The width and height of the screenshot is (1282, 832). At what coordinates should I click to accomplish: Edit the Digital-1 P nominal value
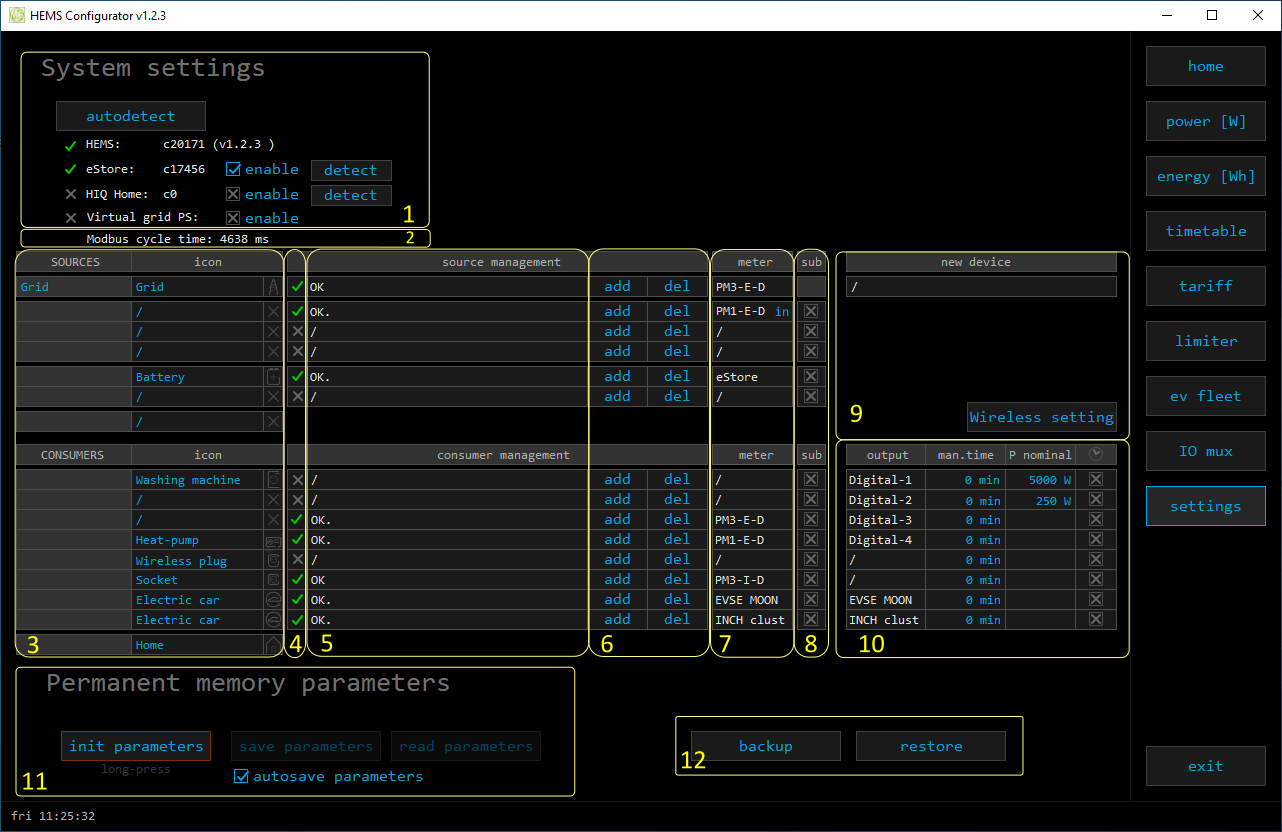point(1040,480)
